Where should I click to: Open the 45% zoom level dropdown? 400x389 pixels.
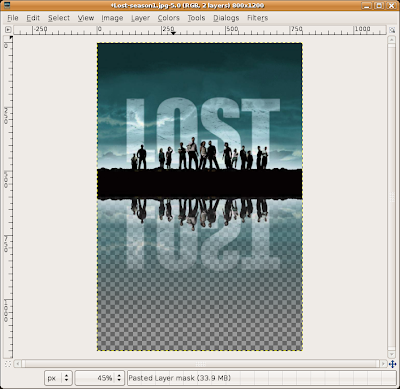coord(100,378)
